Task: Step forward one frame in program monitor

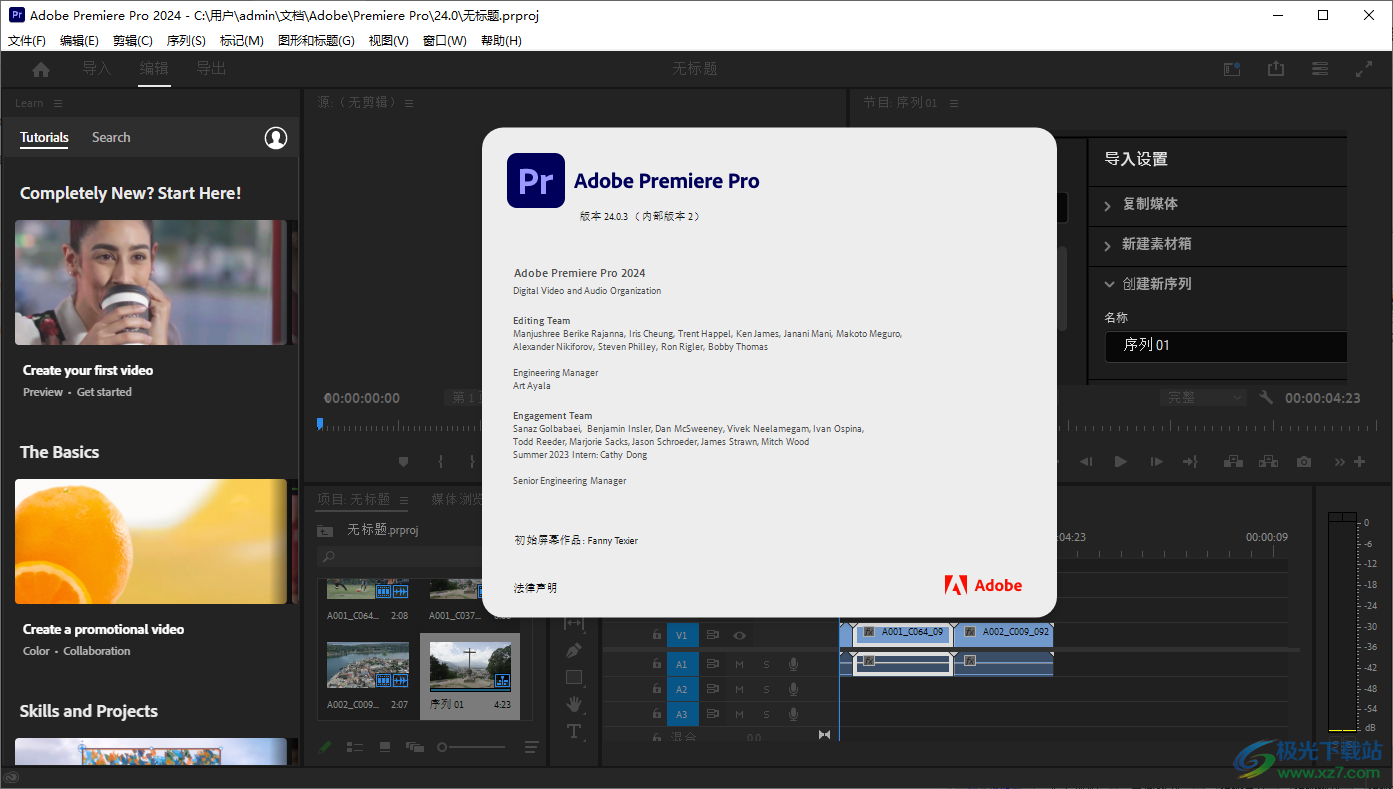Action: [1156, 462]
